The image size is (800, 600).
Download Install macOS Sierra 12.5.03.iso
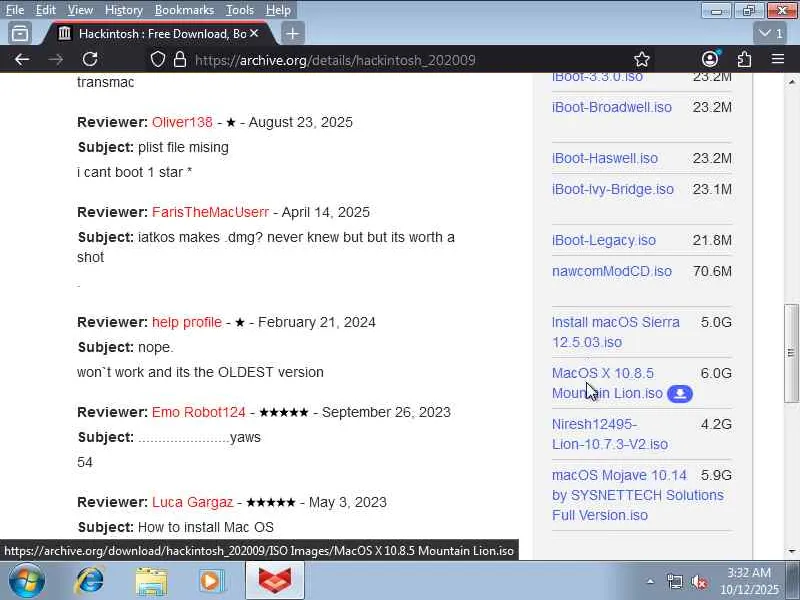tap(616, 332)
